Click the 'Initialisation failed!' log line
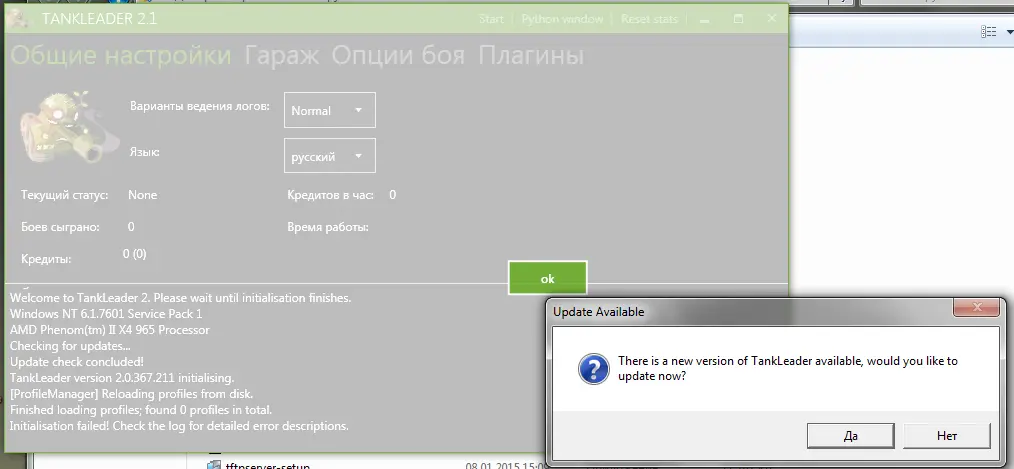Viewport: 1014px width, 469px height. (x=179, y=426)
